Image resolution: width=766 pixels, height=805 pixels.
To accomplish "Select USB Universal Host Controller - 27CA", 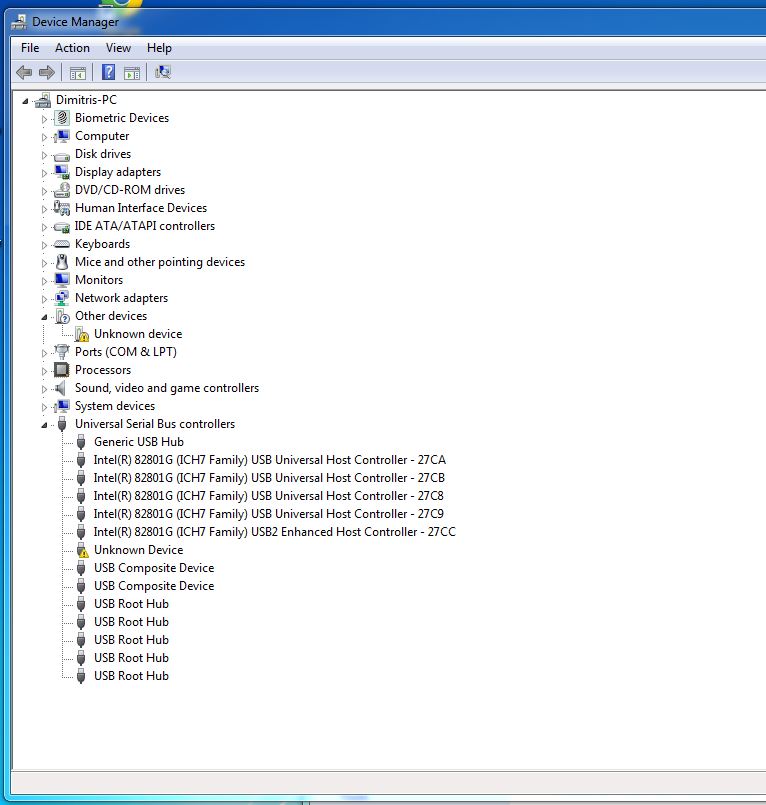I will tap(270, 460).
